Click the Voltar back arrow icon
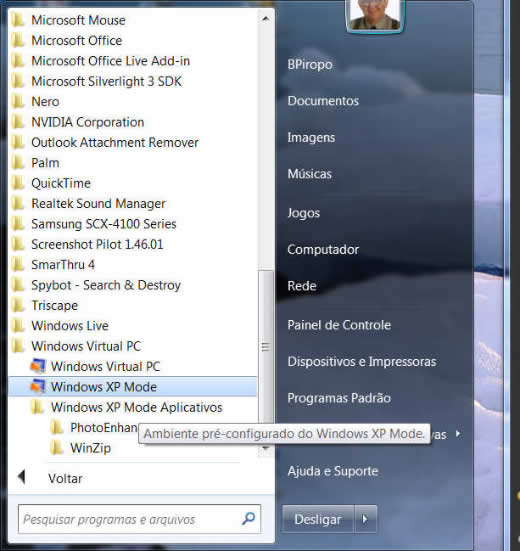Viewport: 520px width, 551px height. tap(21, 477)
